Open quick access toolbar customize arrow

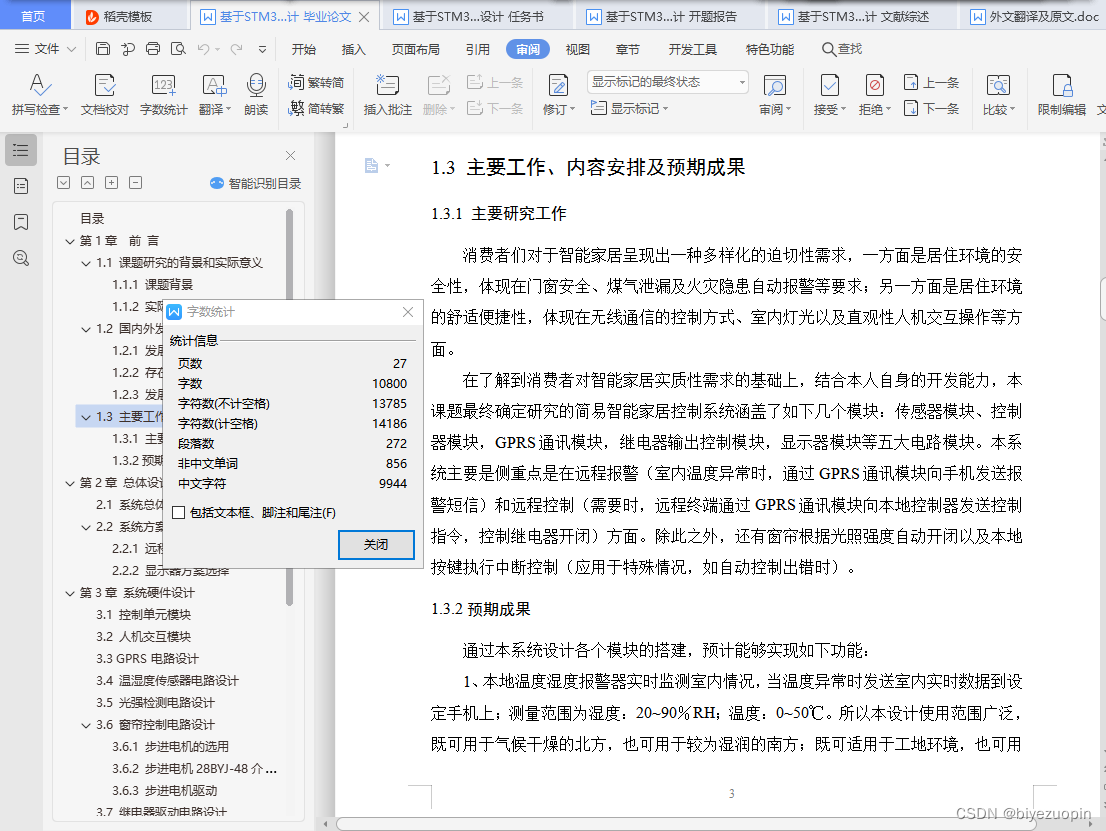coord(262,49)
